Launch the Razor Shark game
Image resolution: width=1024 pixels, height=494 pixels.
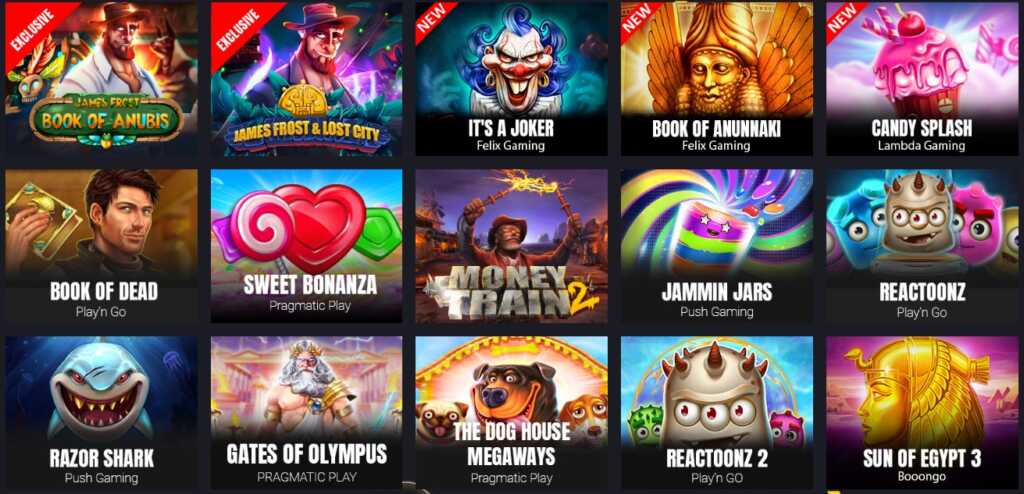pos(101,413)
